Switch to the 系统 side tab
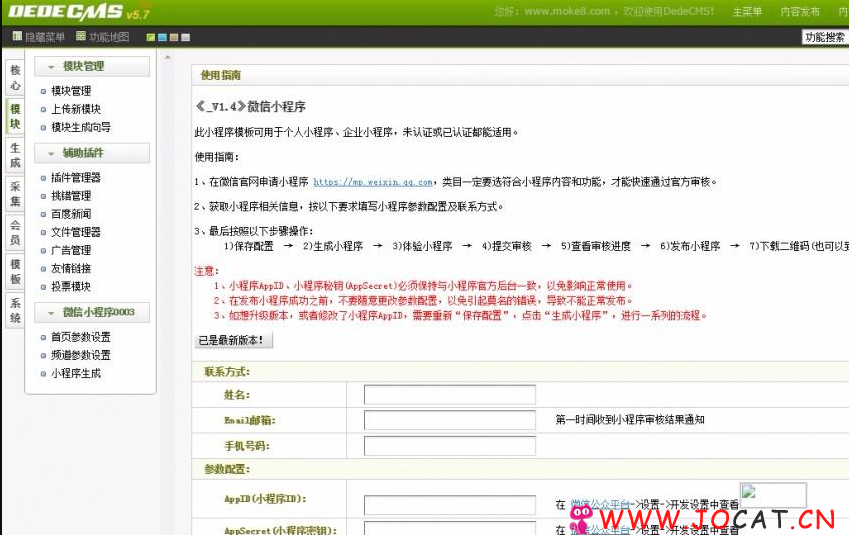The image size is (849, 535). coord(15,310)
